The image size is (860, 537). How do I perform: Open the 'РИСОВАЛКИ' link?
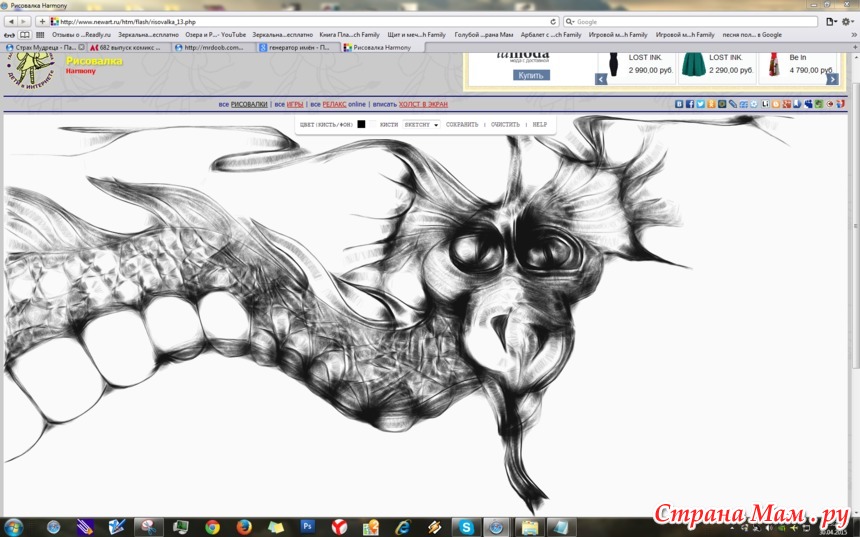[249, 104]
